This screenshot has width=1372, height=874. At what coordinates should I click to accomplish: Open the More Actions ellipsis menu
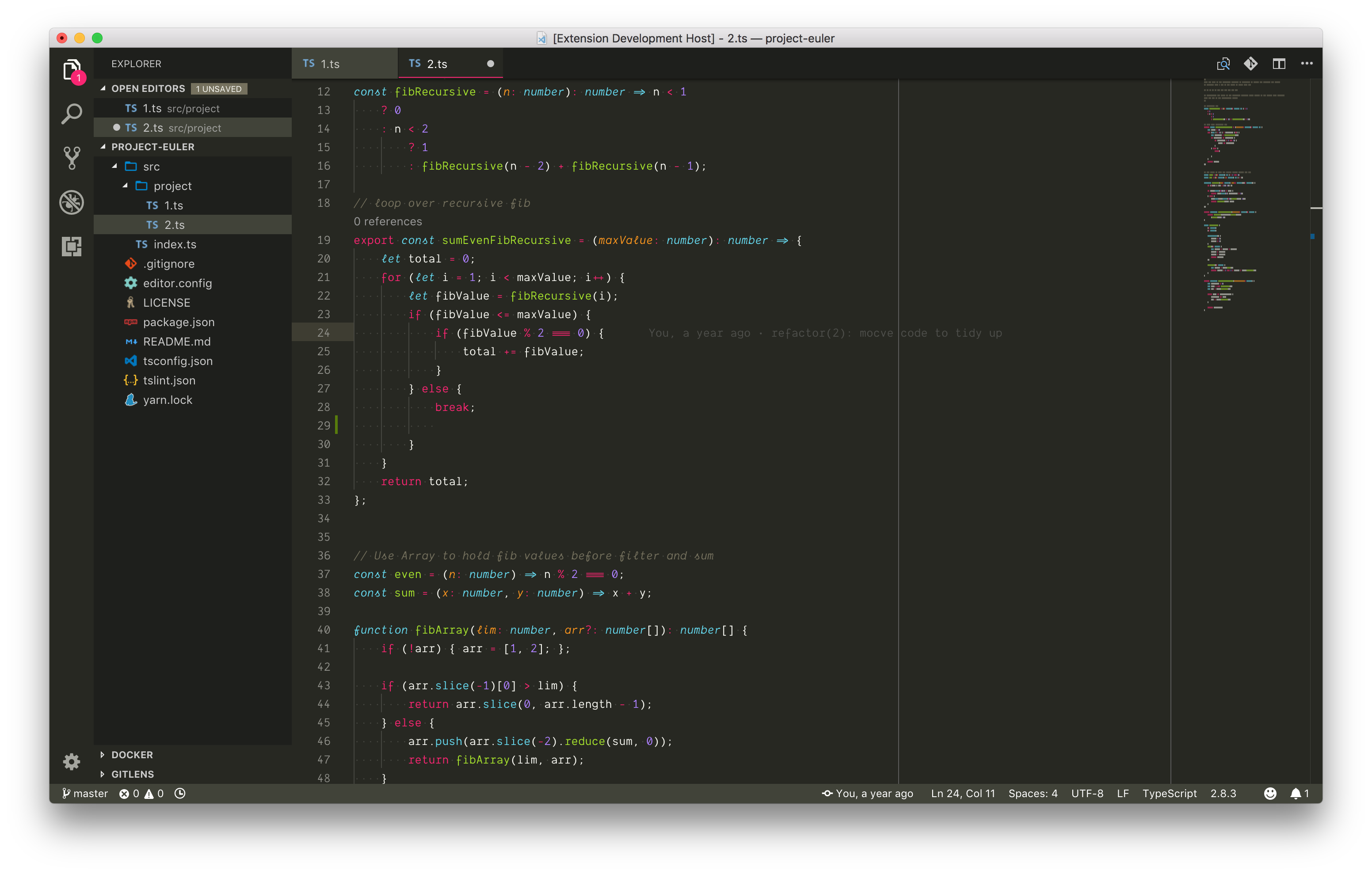(x=1307, y=64)
